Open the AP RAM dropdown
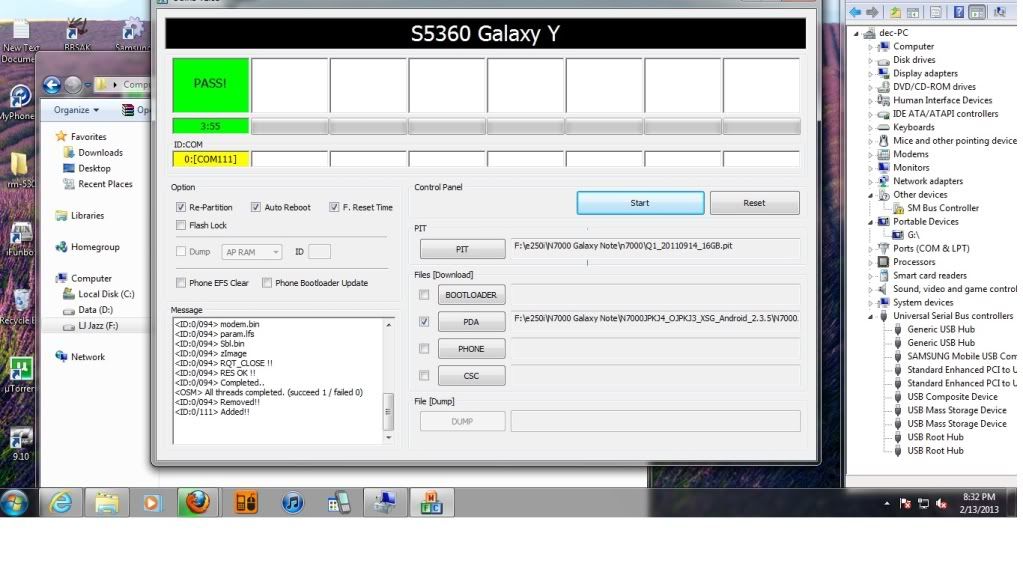 pos(252,252)
